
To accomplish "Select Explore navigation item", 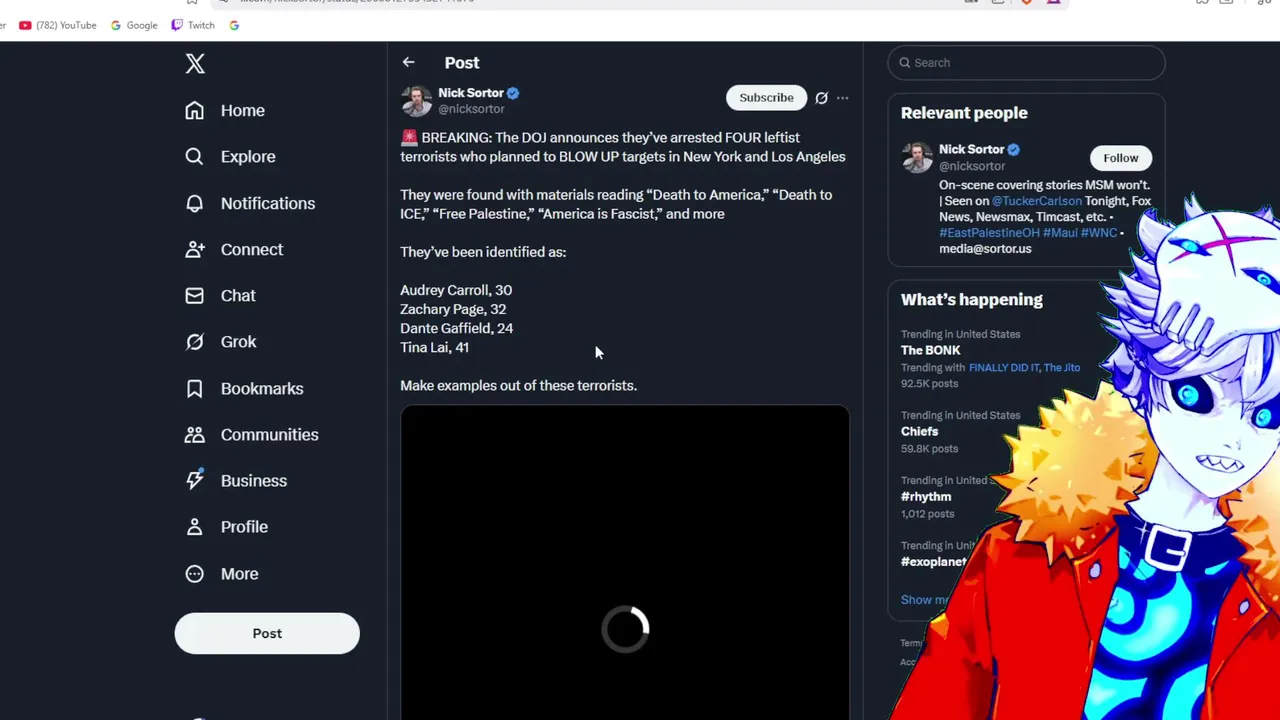I will pos(248,157).
